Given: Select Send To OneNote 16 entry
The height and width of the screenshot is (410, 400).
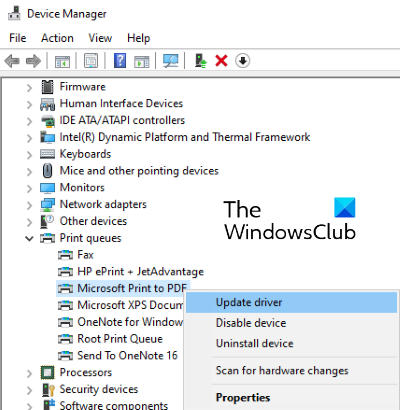Looking at the screenshot, I should click(x=127, y=356).
